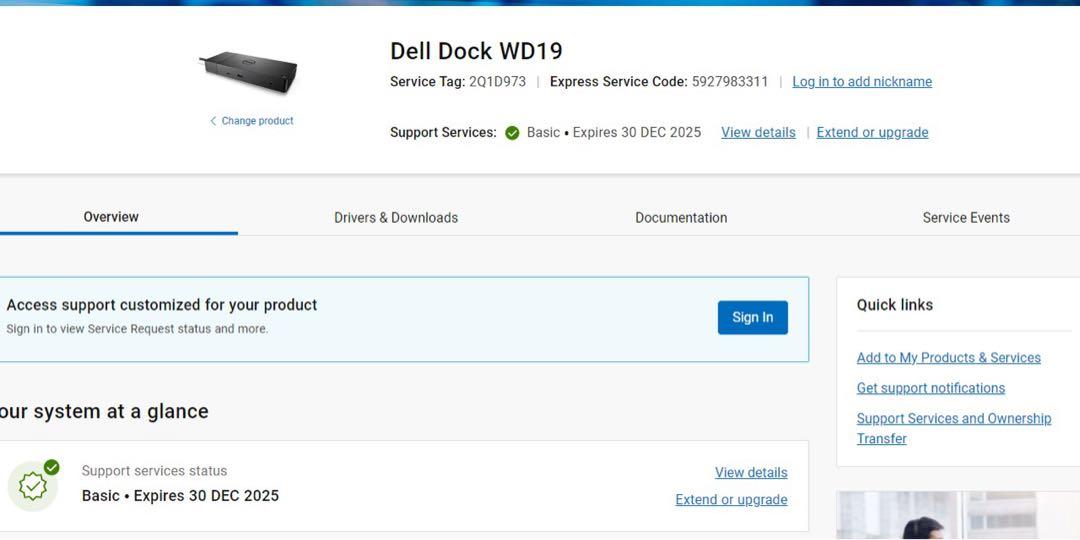Image resolution: width=1080 pixels, height=540 pixels.
Task: Click the Quick links heading
Action: coord(895,305)
